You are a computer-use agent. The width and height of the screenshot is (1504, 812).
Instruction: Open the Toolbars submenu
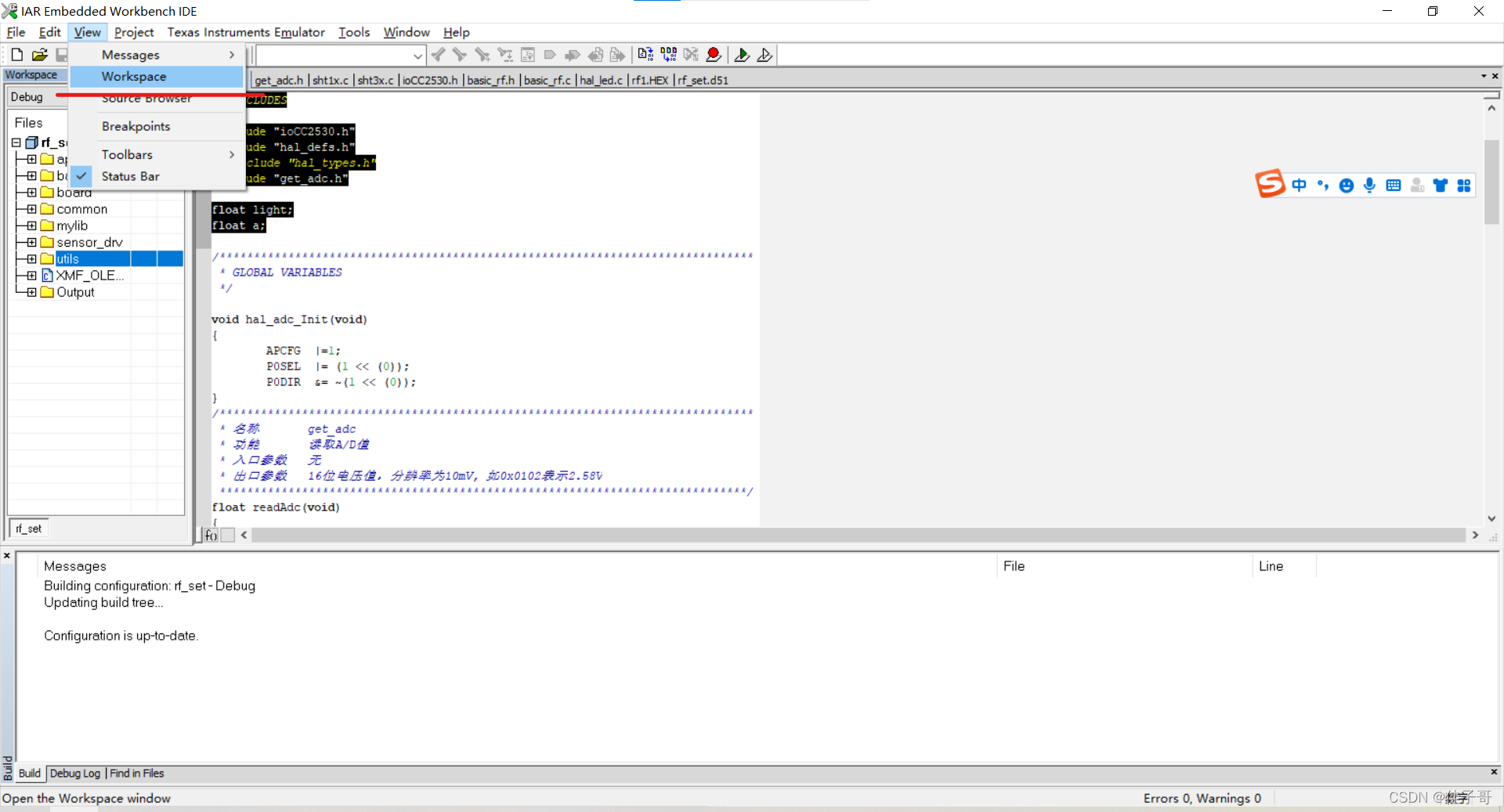click(x=157, y=154)
